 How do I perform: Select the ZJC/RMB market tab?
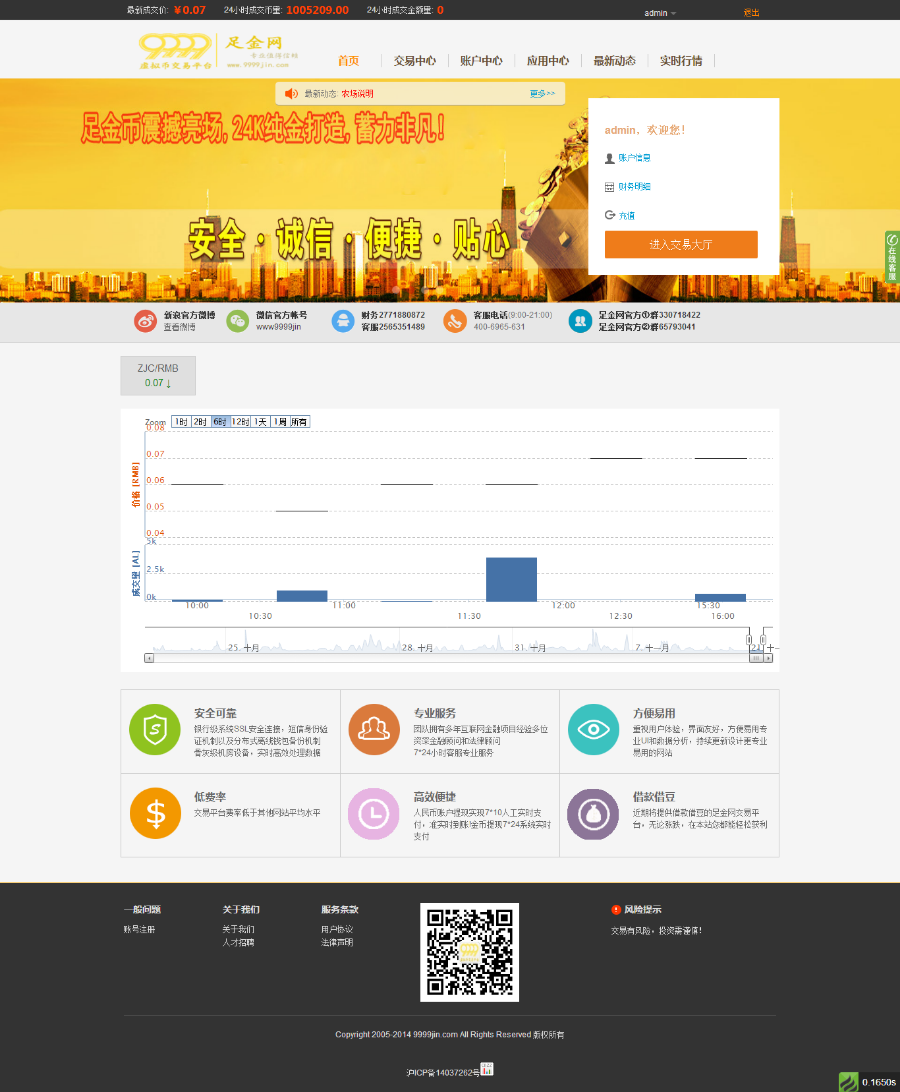pos(158,375)
